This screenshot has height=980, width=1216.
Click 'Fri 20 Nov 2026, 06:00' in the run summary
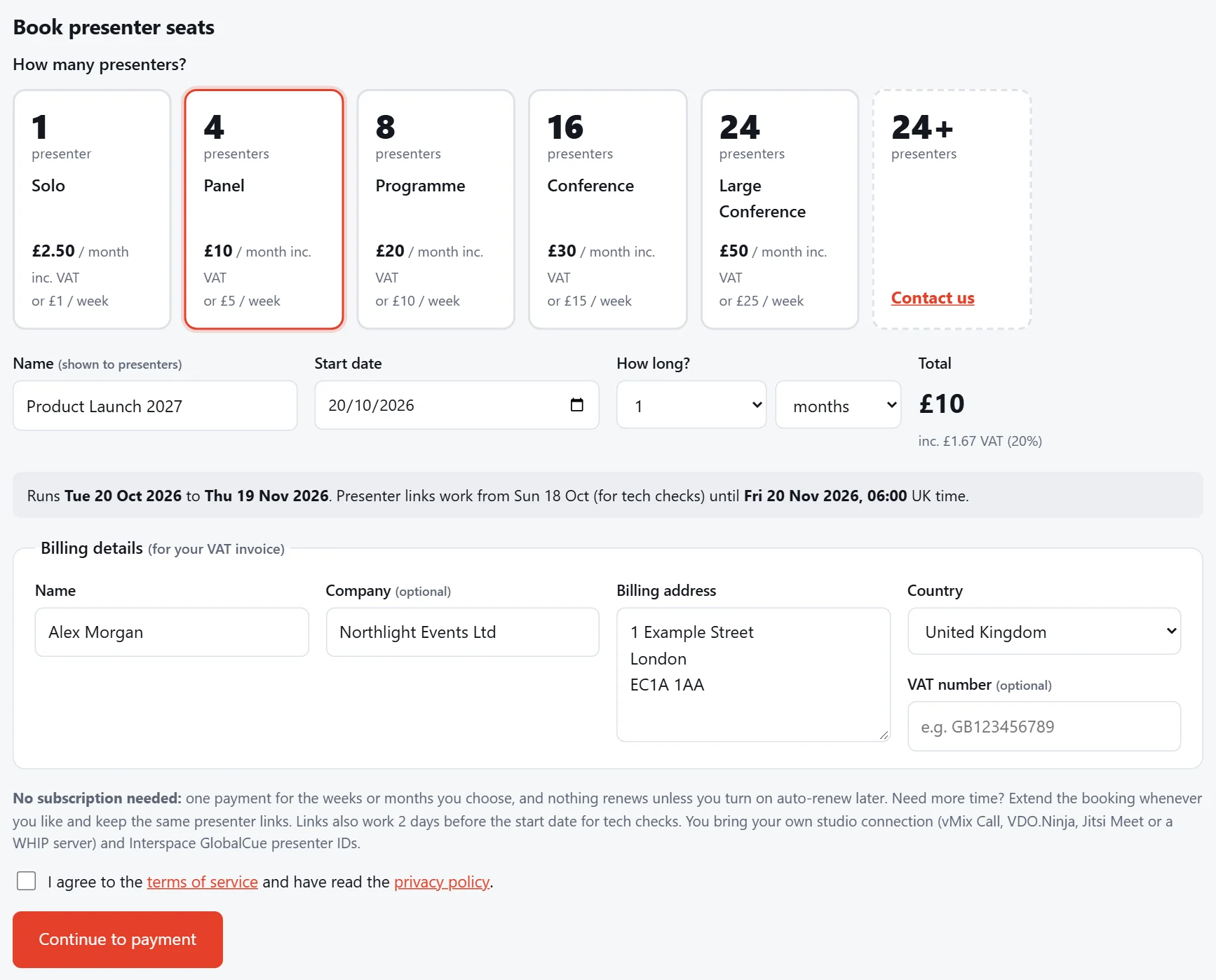(x=825, y=496)
